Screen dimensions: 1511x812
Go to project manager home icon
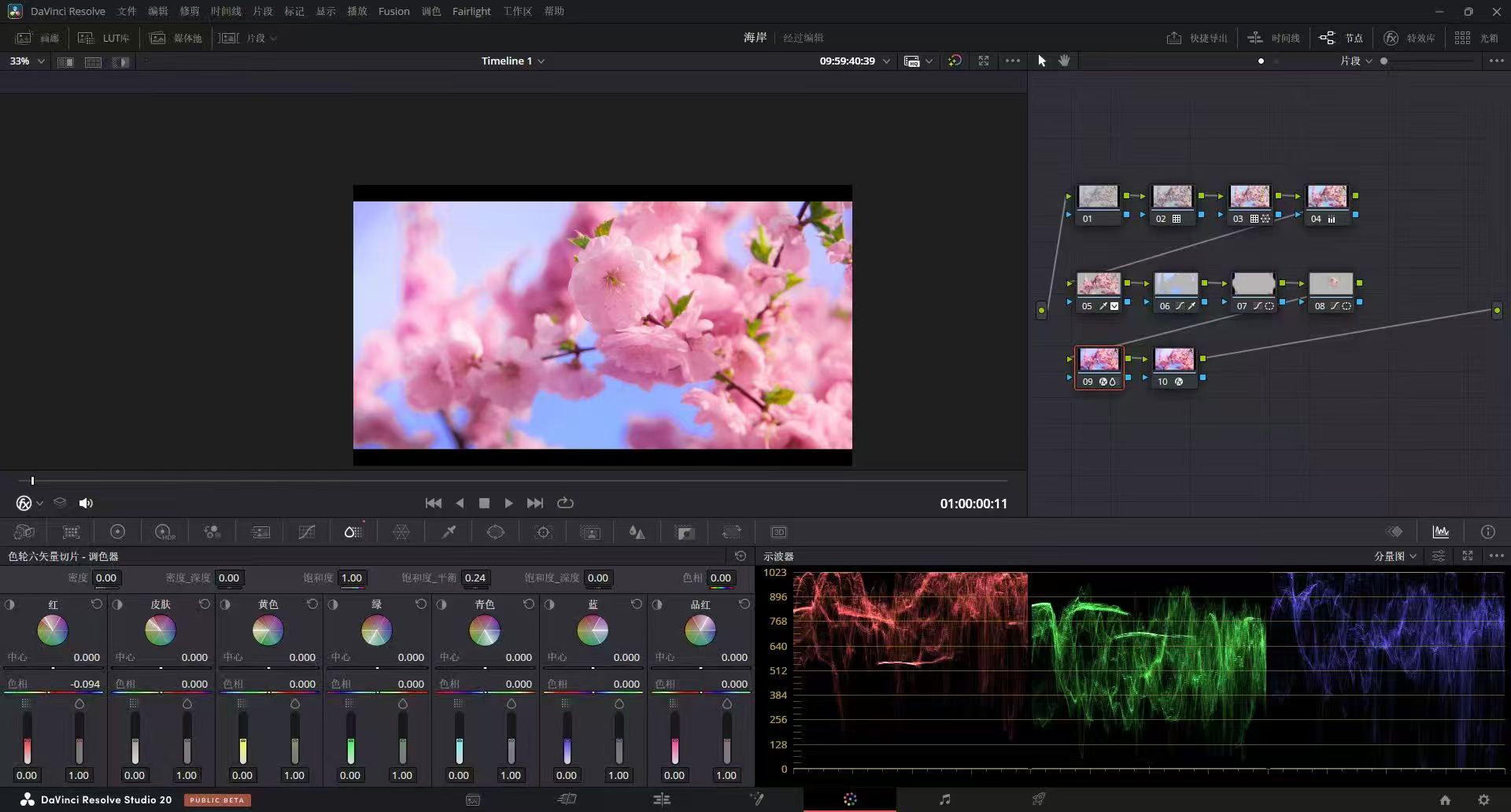(1445, 800)
